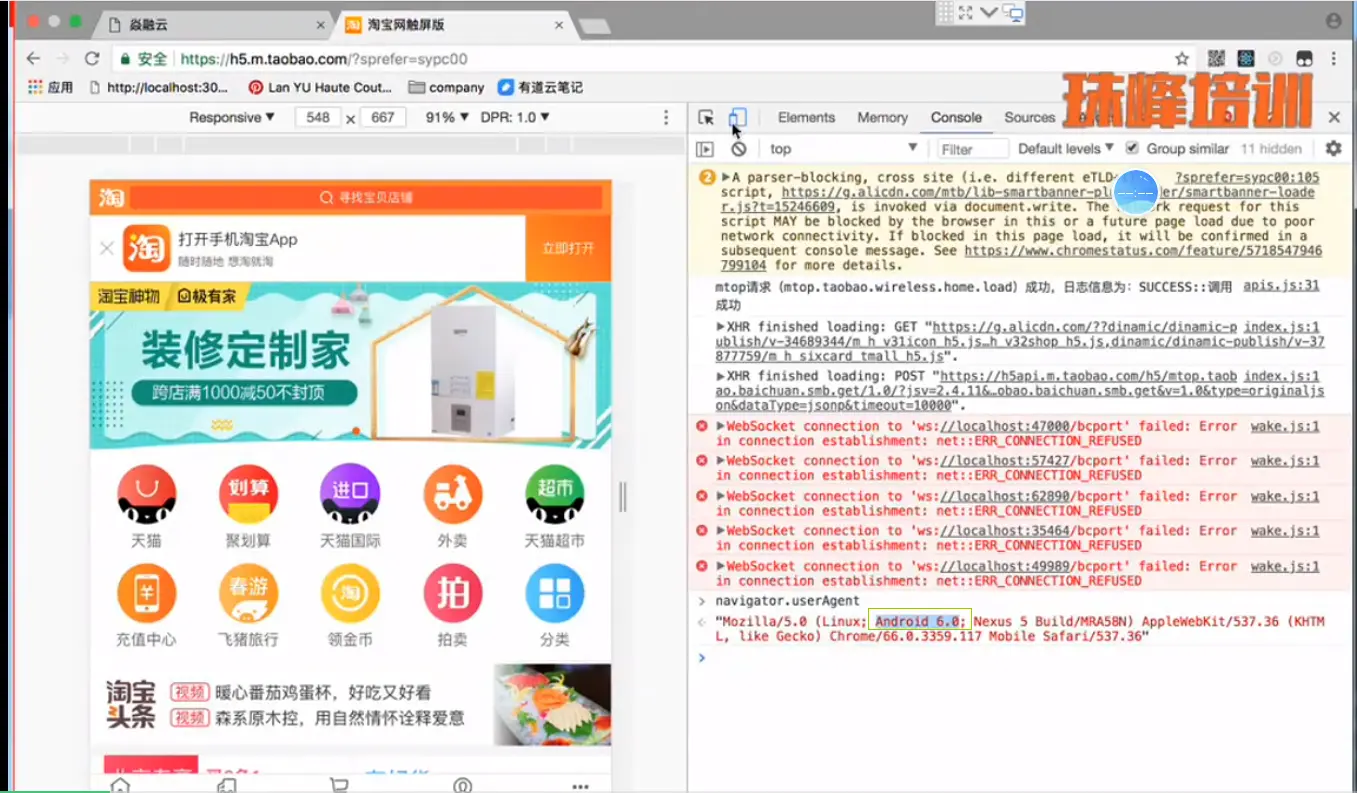Toggle the Group similar checkbox

tap(1132, 148)
